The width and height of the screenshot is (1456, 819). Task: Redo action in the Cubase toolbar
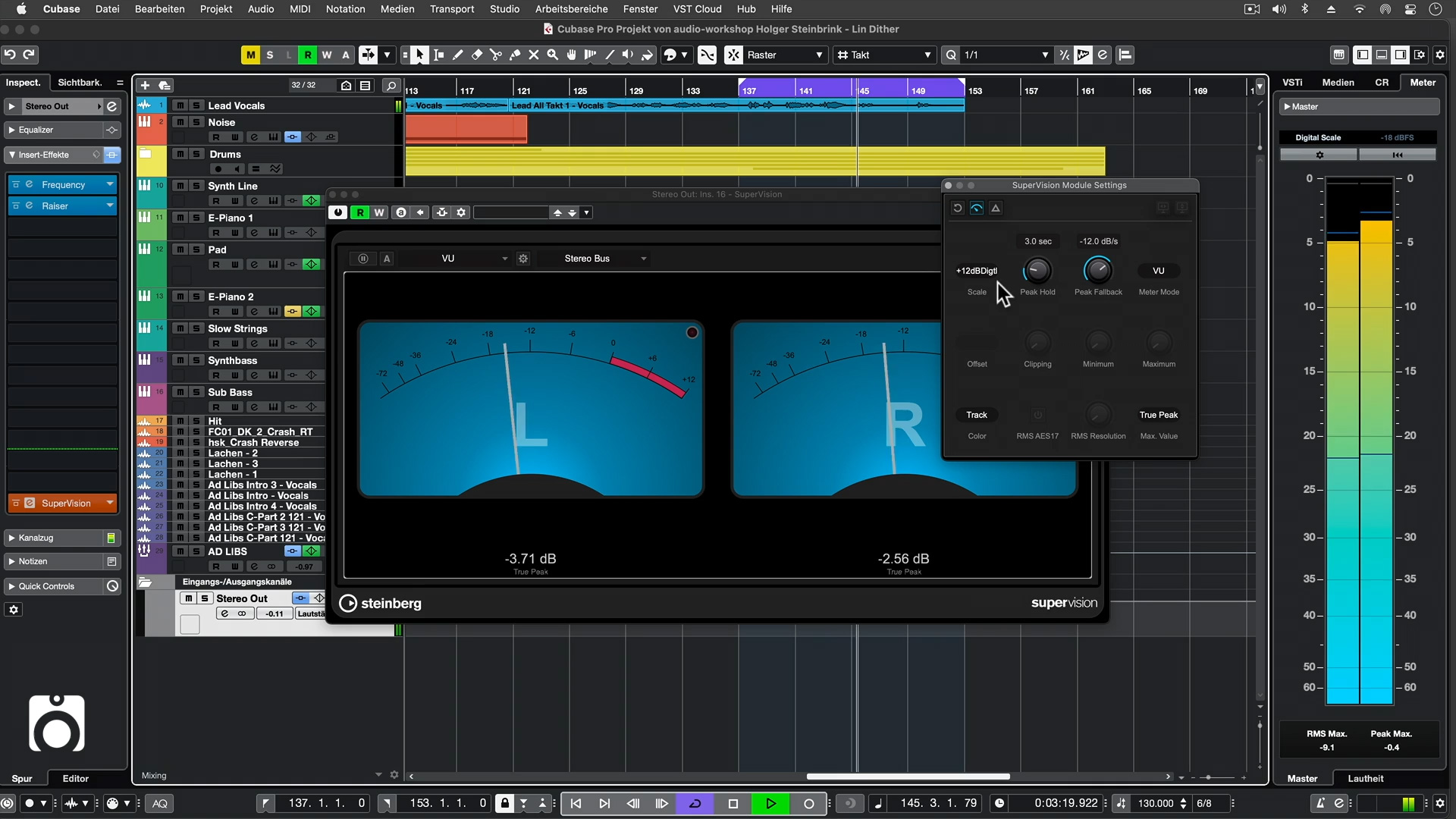pyautogui.click(x=29, y=55)
